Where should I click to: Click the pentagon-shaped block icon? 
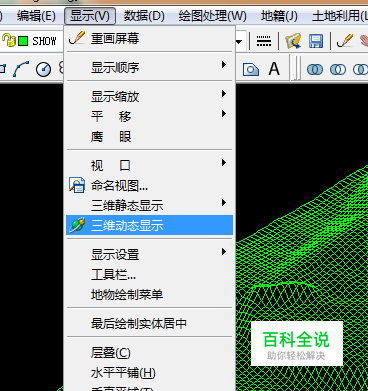pyautogui.click(x=251, y=69)
